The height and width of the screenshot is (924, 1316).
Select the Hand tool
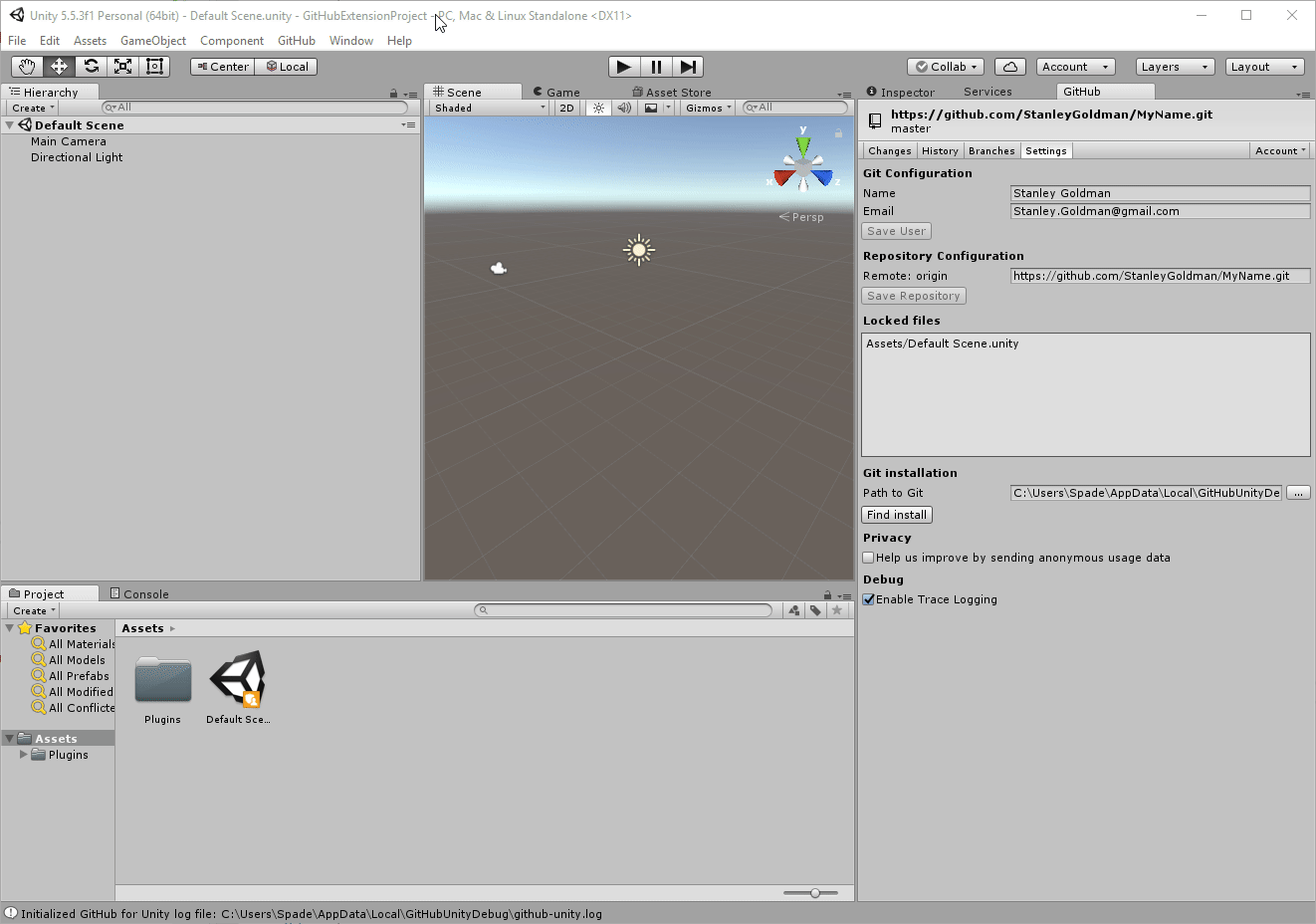pyautogui.click(x=27, y=67)
